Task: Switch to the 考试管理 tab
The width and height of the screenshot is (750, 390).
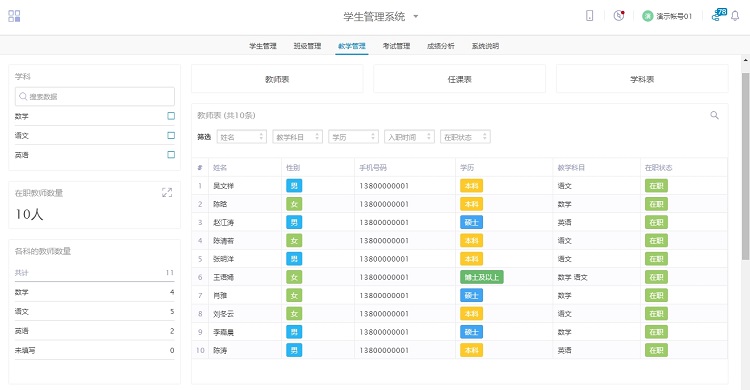Action: (396, 46)
